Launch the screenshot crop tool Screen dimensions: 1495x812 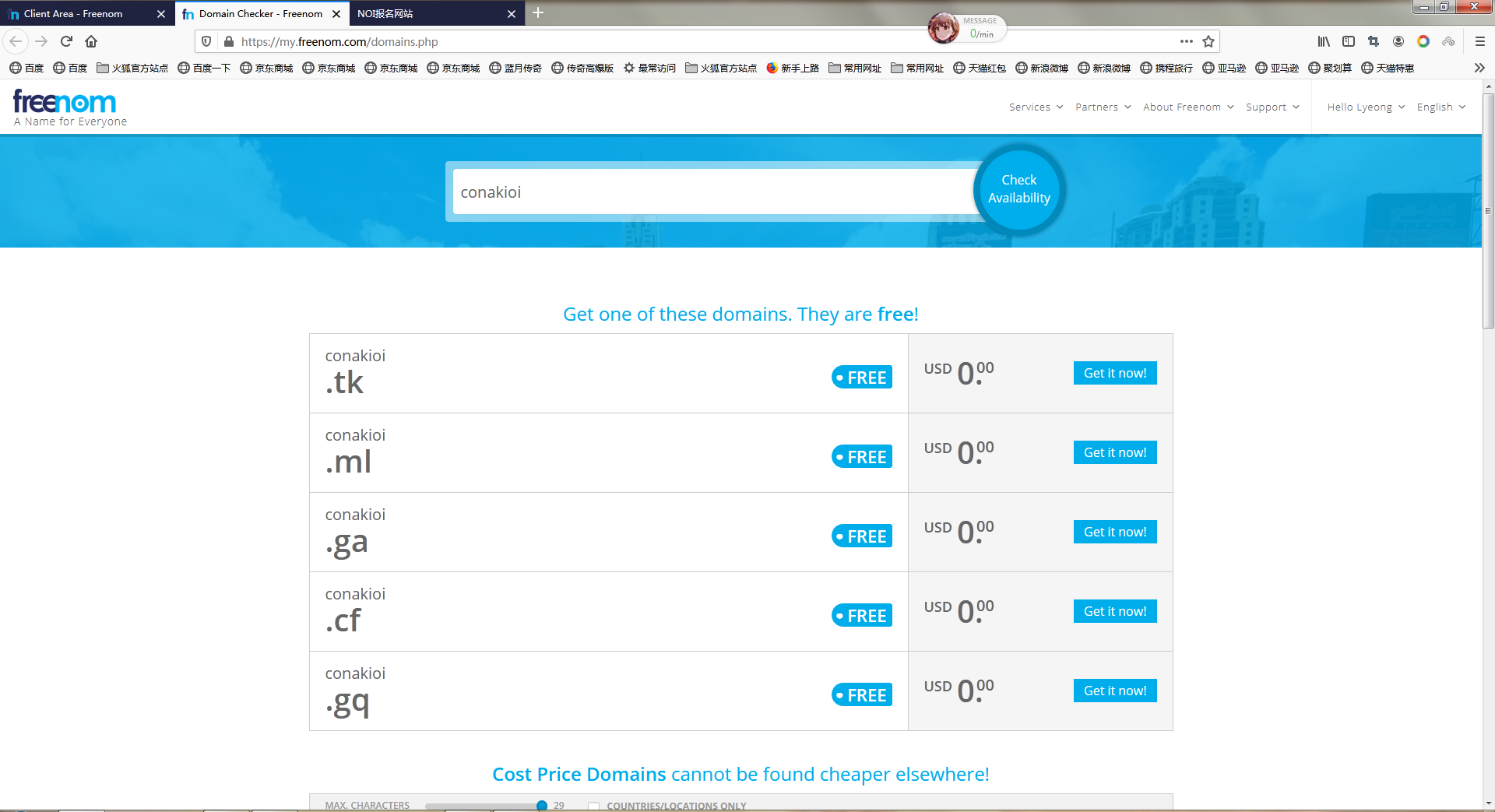(x=1374, y=41)
